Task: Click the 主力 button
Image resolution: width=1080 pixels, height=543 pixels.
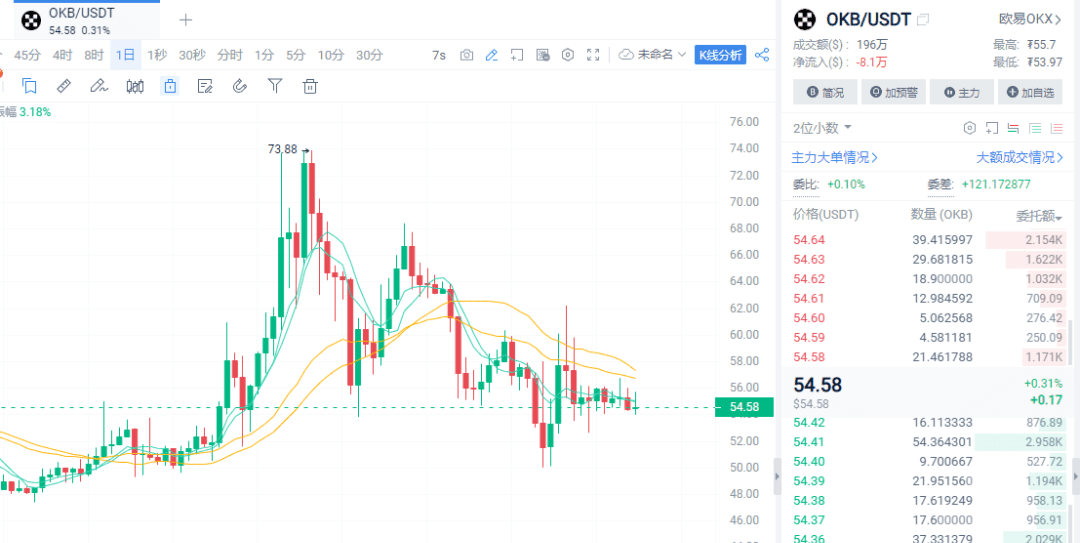Action: click(962, 92)
